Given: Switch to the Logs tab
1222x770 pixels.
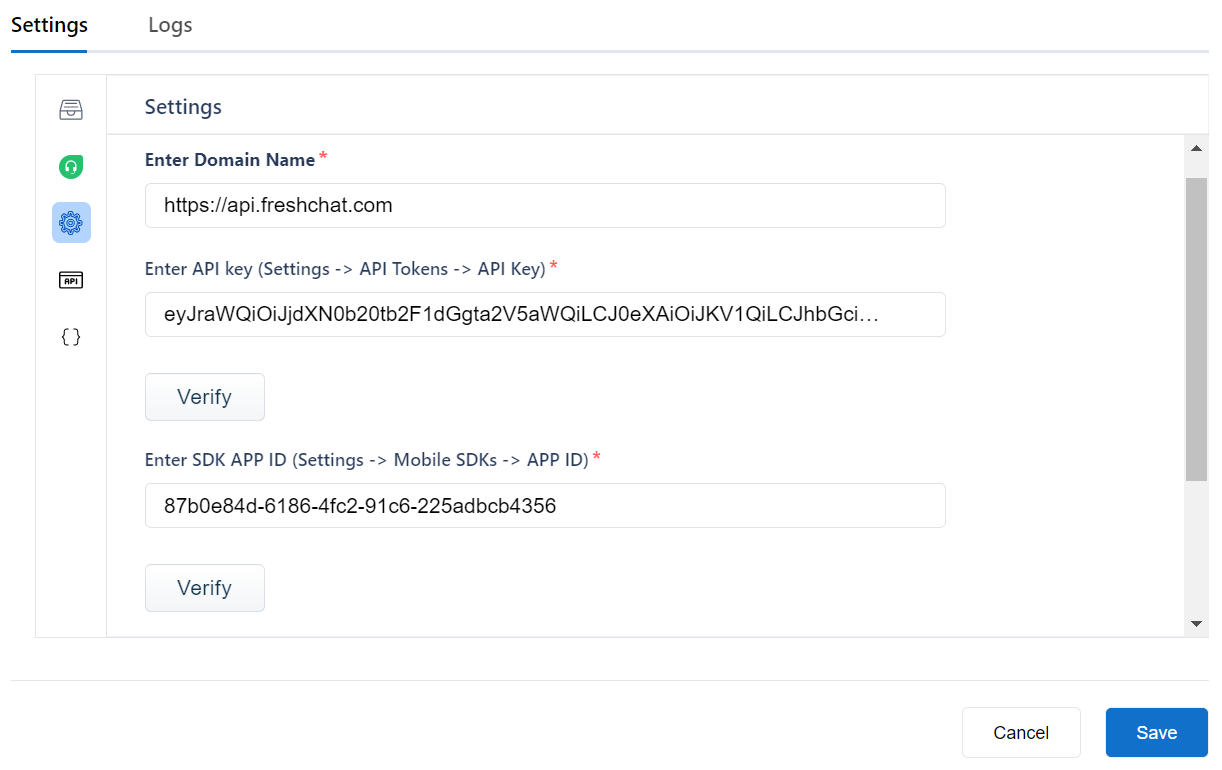Looking at the screenshot, I should click(170, 25).
